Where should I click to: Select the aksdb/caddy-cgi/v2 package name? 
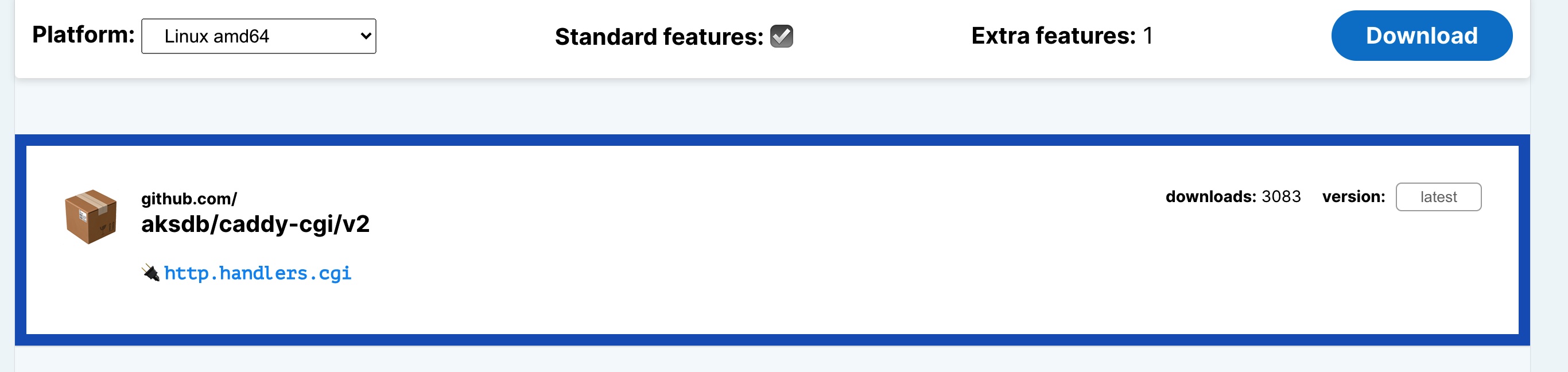[255, 224]
